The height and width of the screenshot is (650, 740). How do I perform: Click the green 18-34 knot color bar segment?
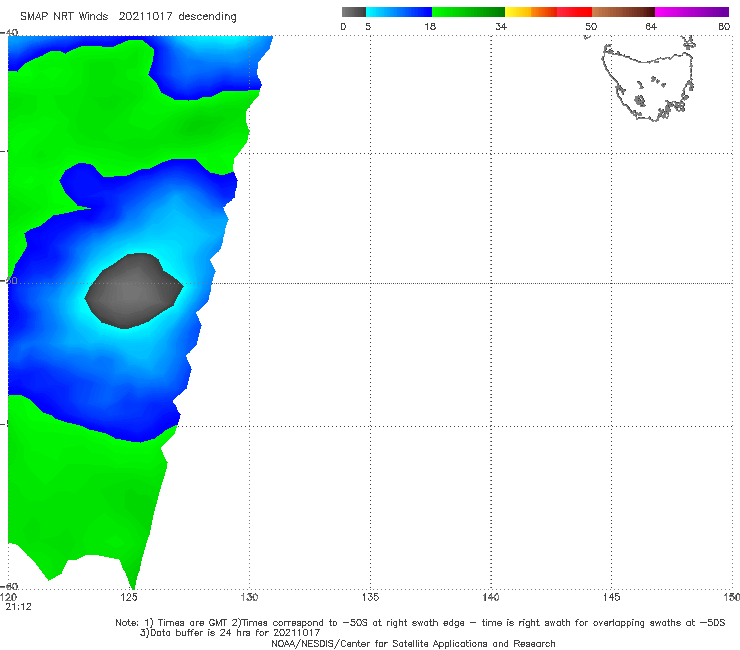[x=468, y=12]
